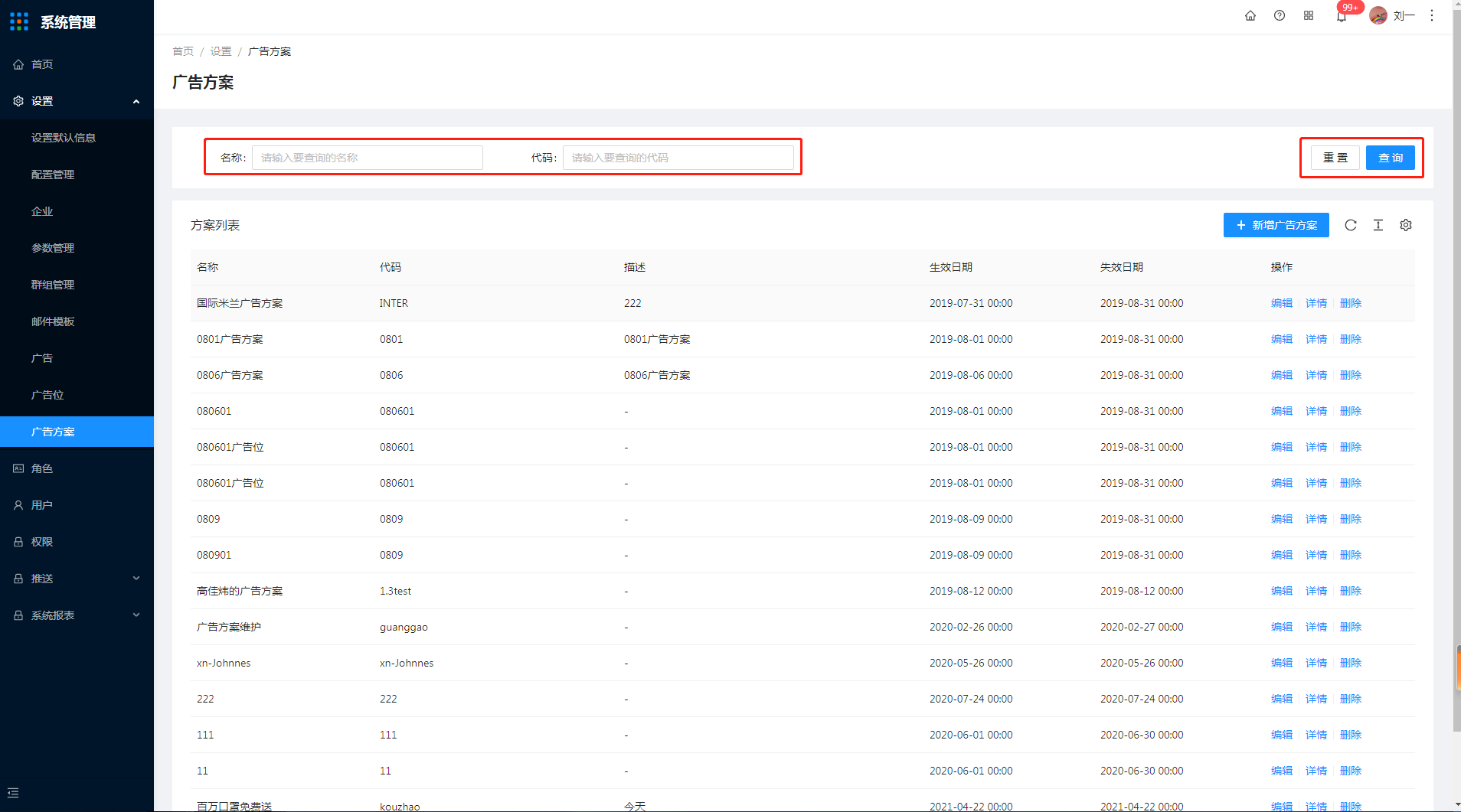The height and width of the screenshot is (812, 1461).
Task: Delete the 国际米兰广告方案 row
Action: [1351, 303]
